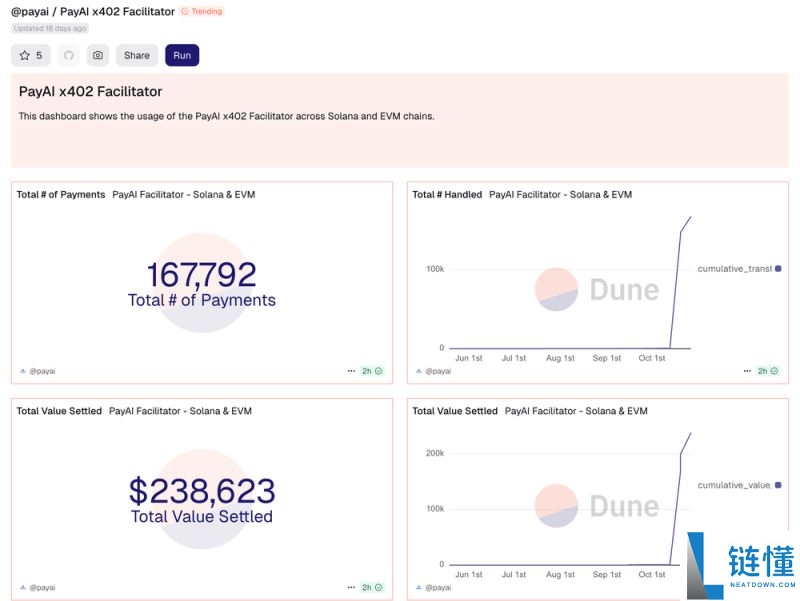Click the camera screenshot icon
This screenshot has height=601, width=800.
98,55
